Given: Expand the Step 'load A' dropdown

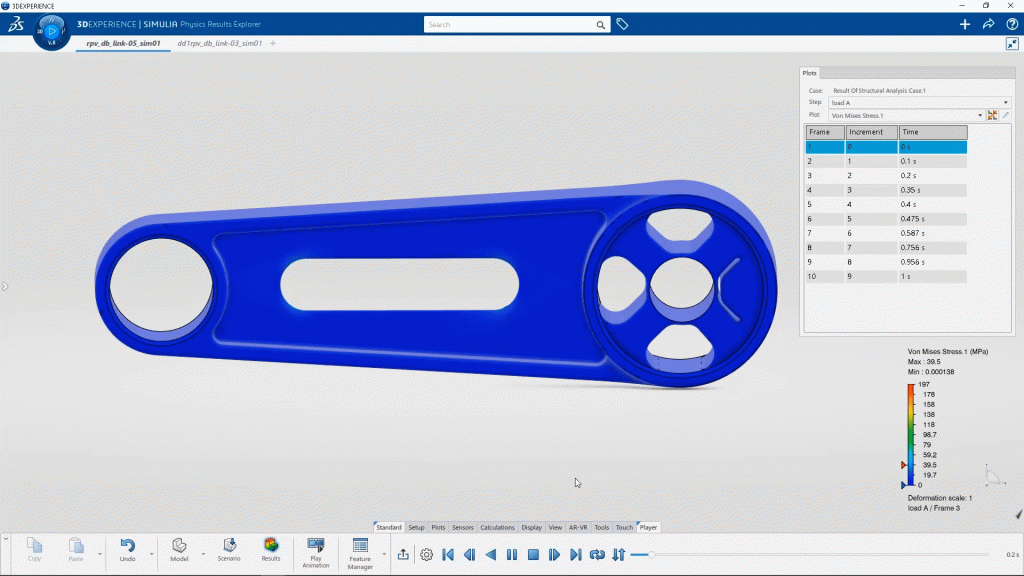Looking at the screenshot, I should pyautogui.click(x=1005, y=103).
